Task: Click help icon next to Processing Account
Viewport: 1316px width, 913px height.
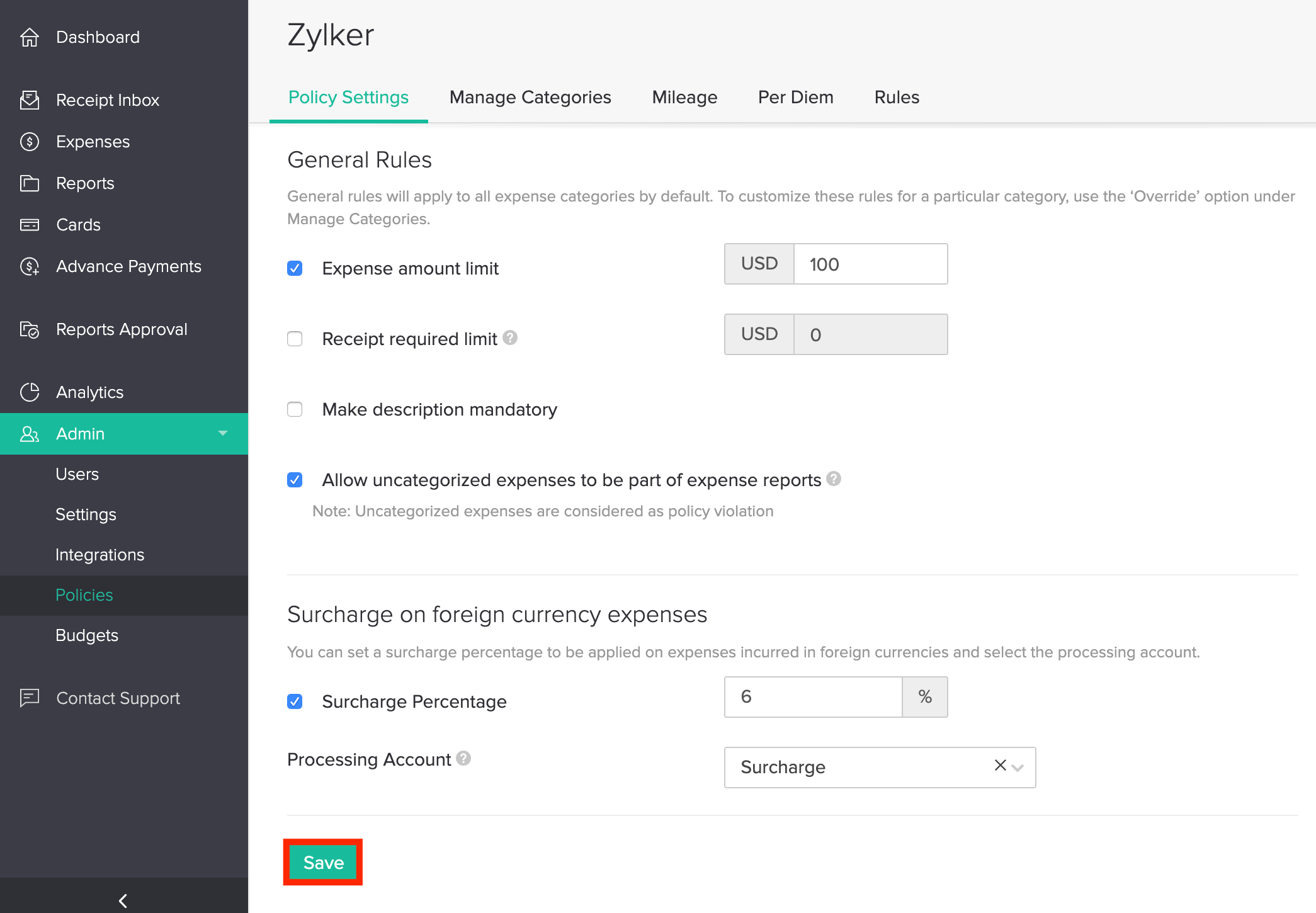Action: 463,758
